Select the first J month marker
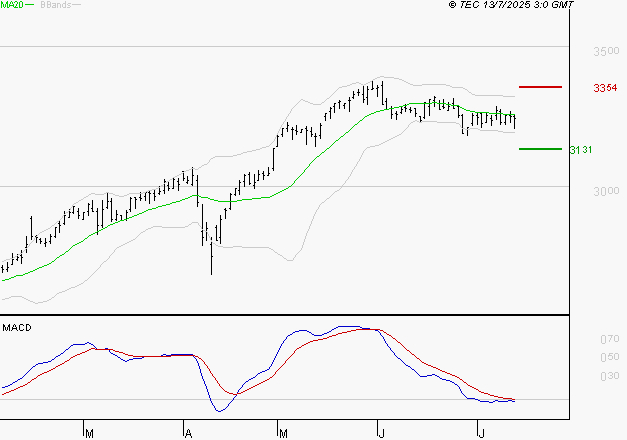This screenshot has width=627, height=440. click(x=381, y=433)
